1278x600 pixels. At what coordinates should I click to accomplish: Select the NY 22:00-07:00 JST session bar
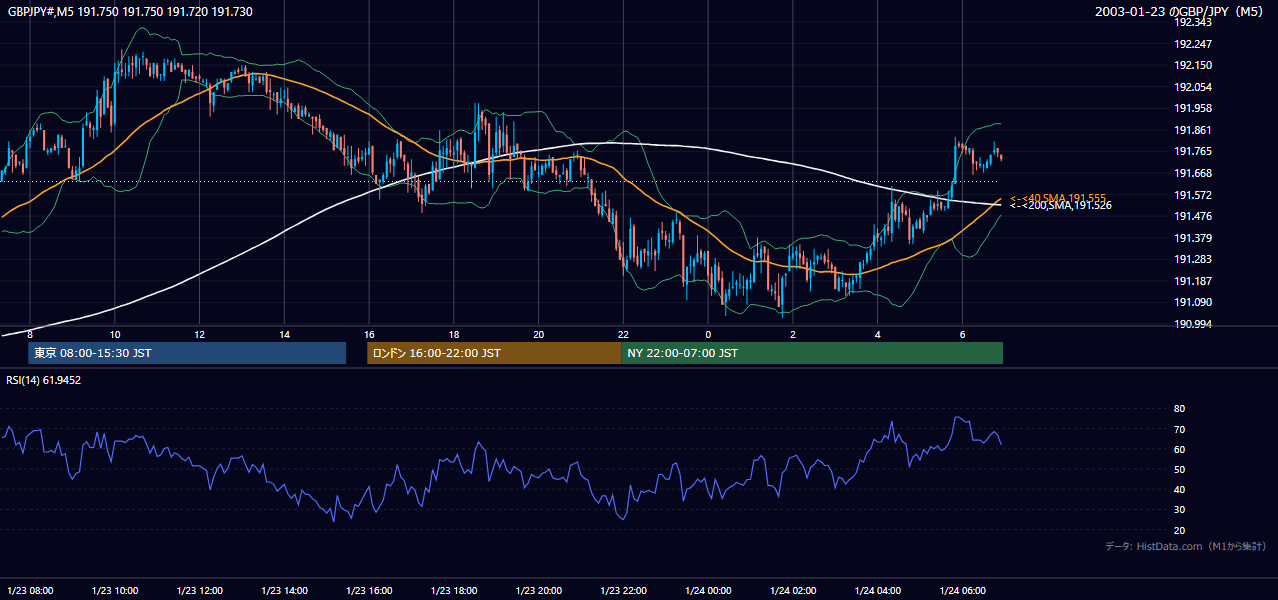coord(812,353)
